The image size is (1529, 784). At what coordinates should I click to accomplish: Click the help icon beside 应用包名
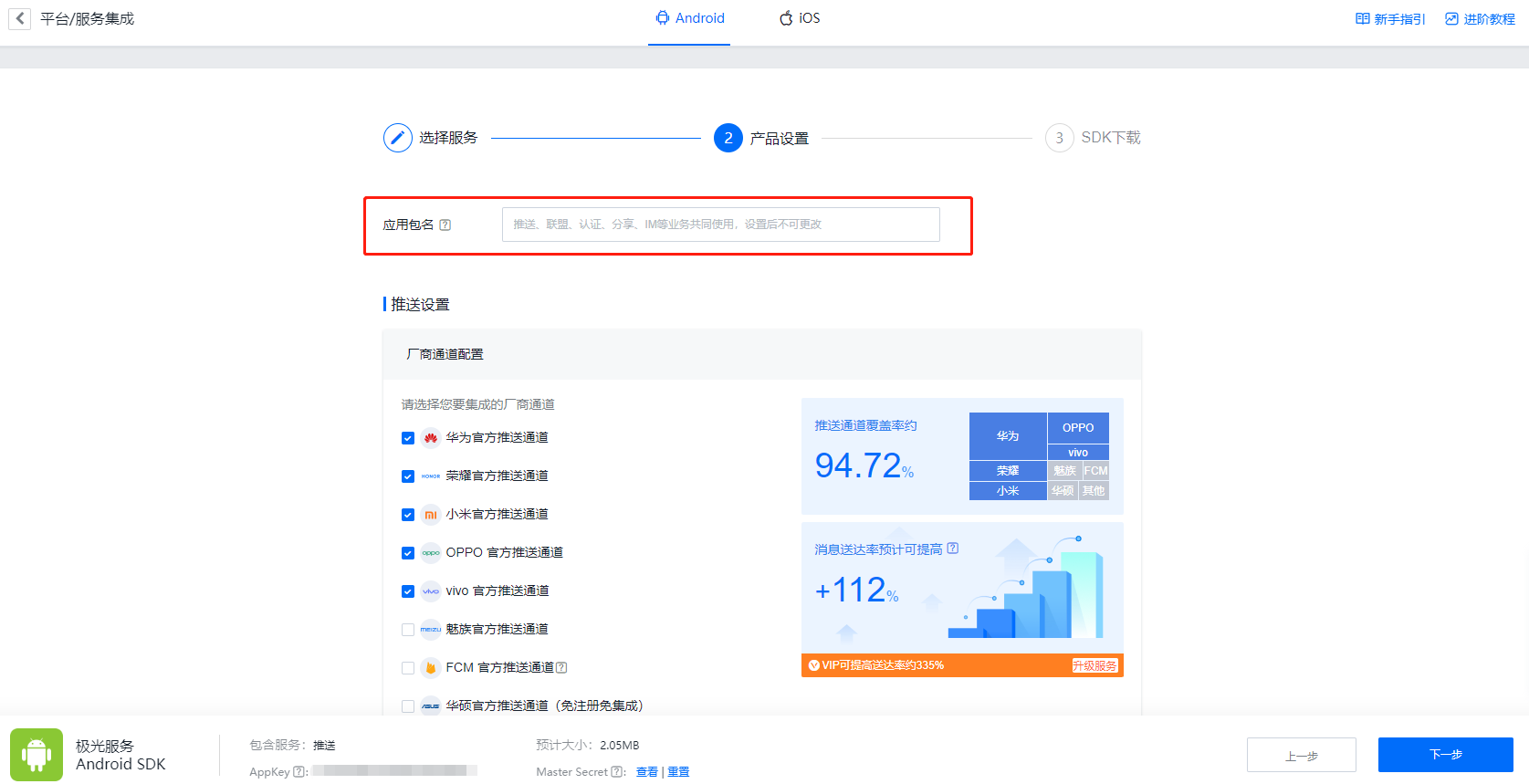(x=445, y=225)
